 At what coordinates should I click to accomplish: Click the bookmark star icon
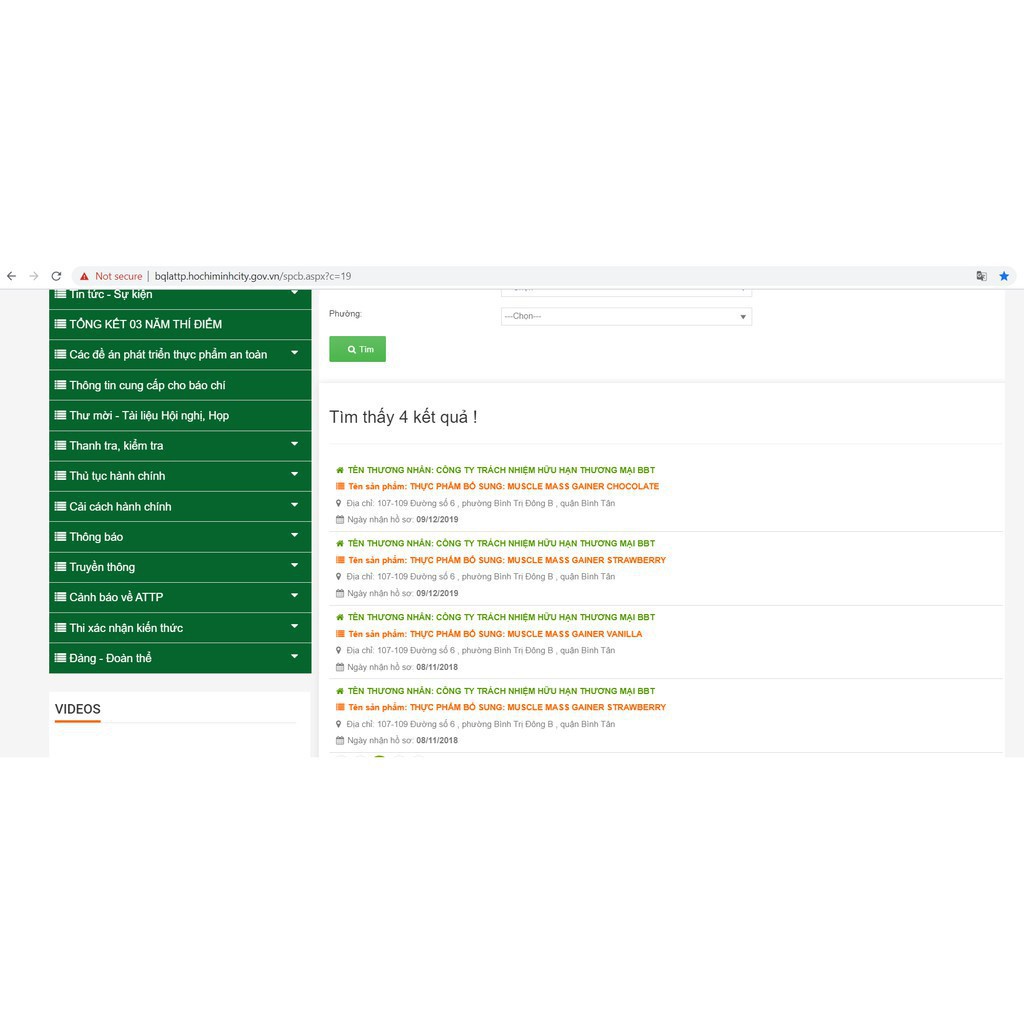point(1004,276)
